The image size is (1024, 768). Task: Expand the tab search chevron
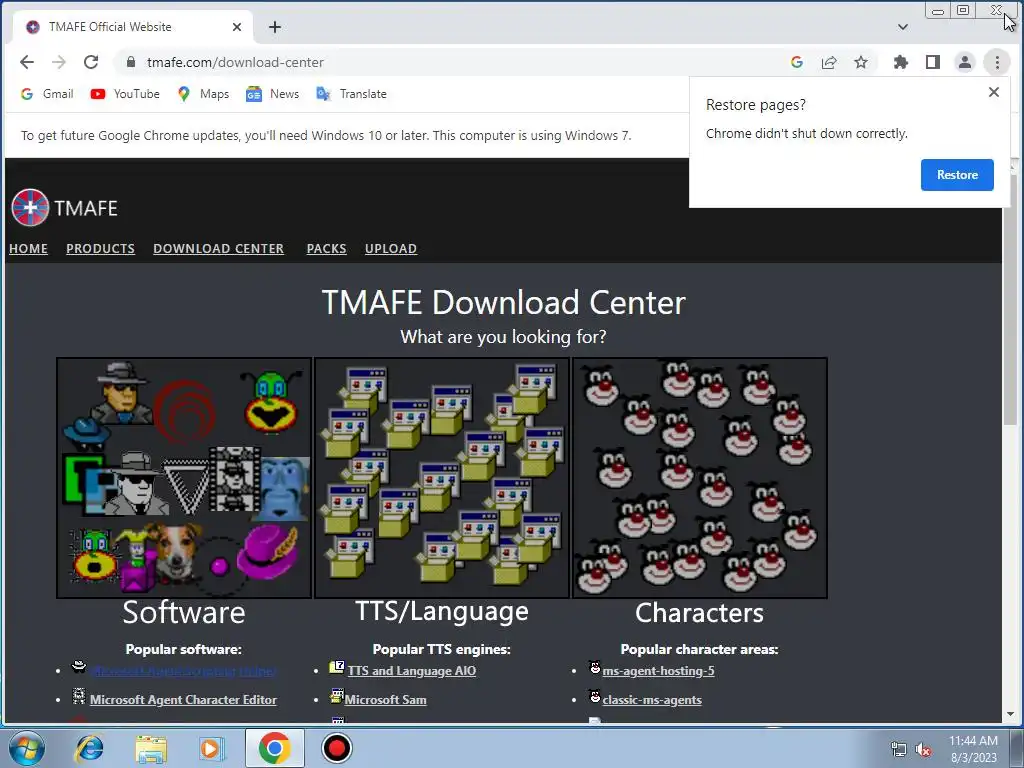(x=903, y=27)
